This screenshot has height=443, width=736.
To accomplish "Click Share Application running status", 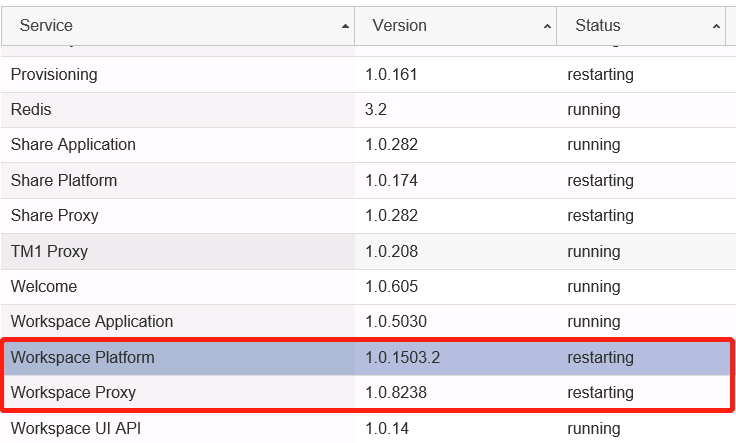I will pyautogui.click(x=594, y=145).
